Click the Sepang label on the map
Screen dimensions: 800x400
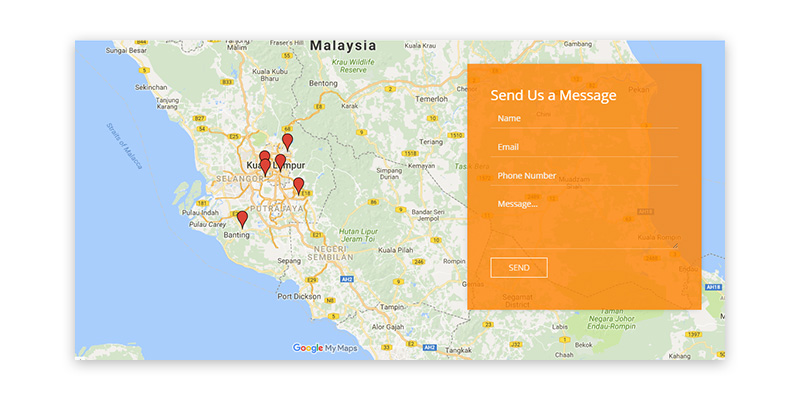pos(289,261)
